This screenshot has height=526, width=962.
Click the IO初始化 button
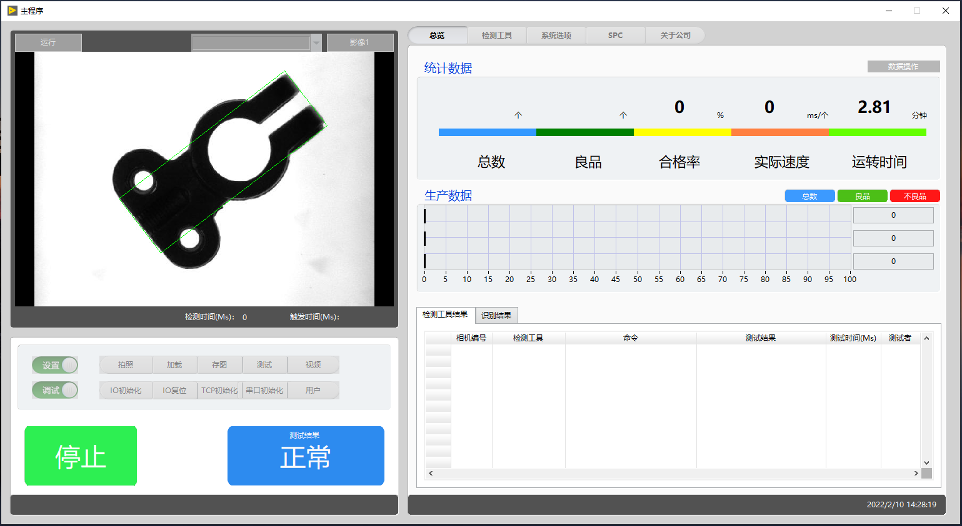pyautogui.click(x=124, y=390)
